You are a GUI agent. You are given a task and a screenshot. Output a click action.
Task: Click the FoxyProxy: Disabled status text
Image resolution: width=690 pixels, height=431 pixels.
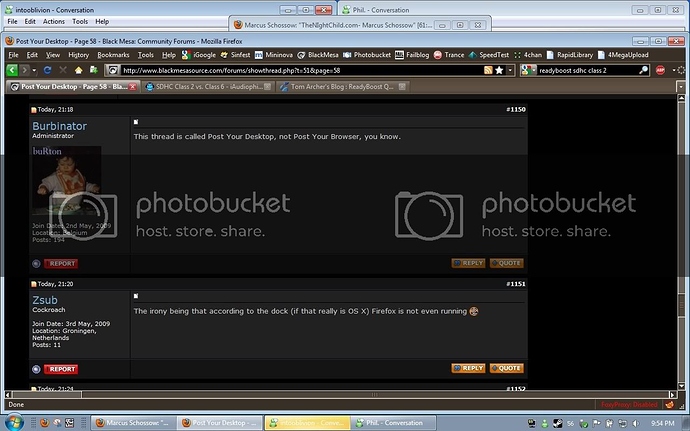629,405
